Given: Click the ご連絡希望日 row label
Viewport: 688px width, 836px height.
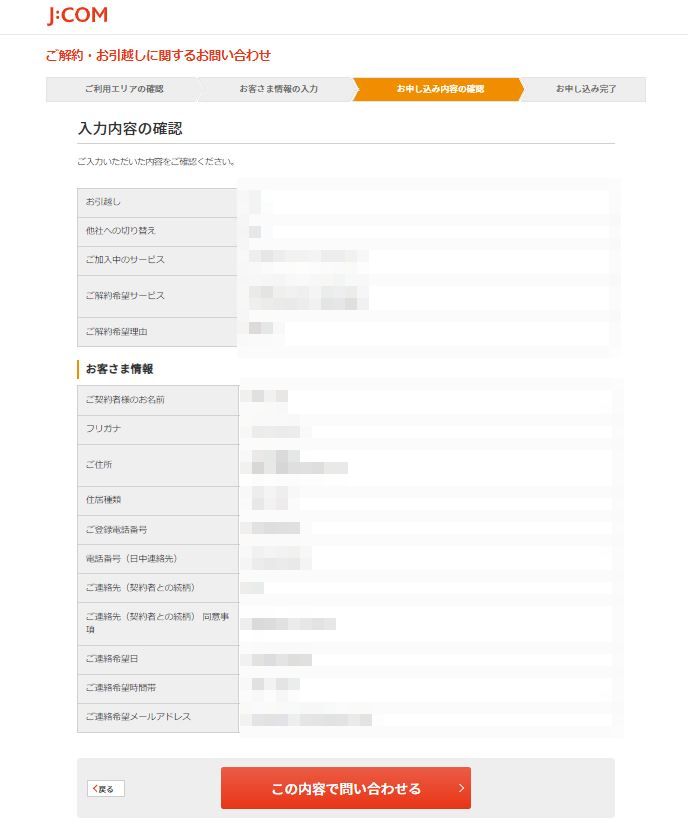Looking at the screenshot, I should coord(113,659).
